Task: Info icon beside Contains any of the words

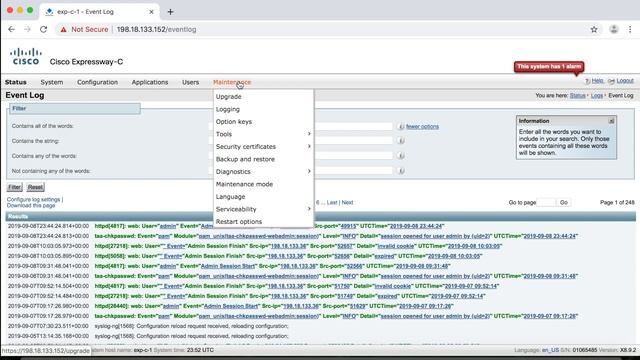Action: click(401, 156)
